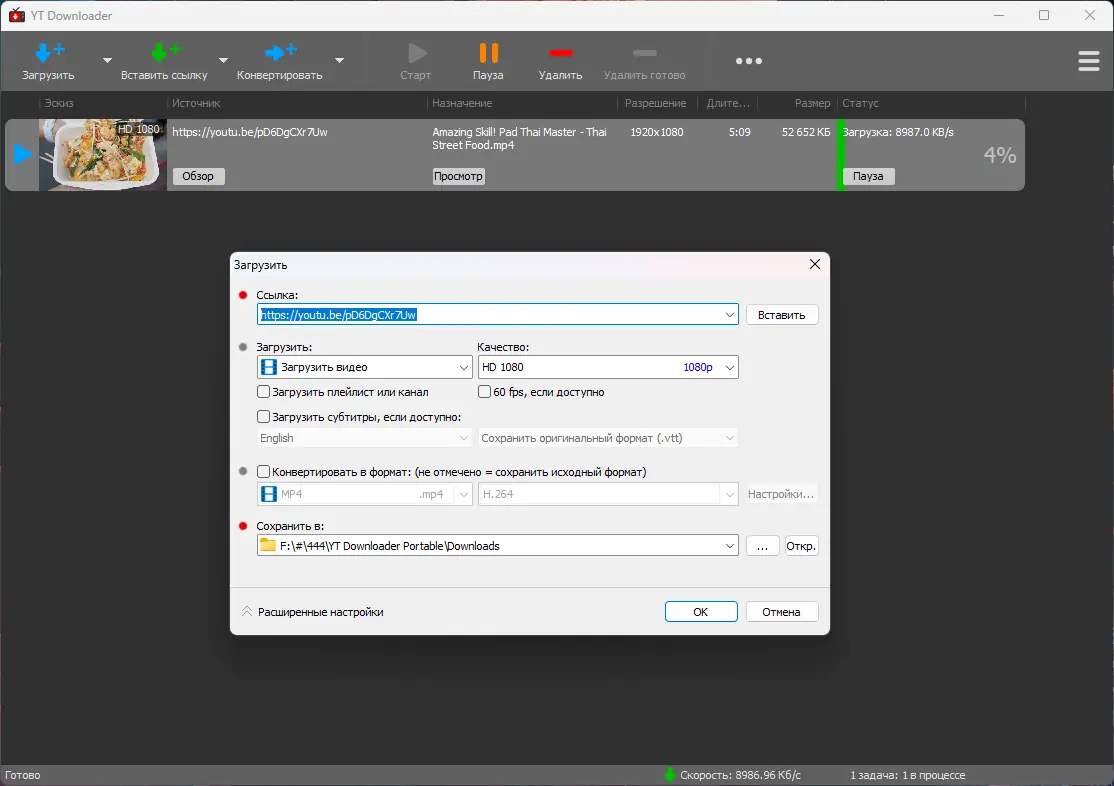
Task: Open the Загрузить видео type dropdown
Action: coord(364,367)
